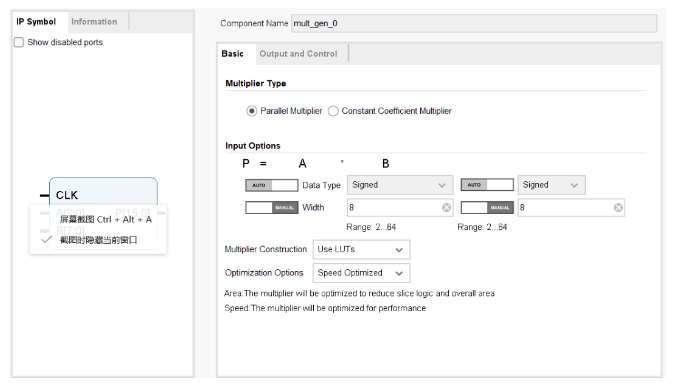Click the checkmark icon in the screenshot popup
675x387 pixels.
click(x=46, y=239)
